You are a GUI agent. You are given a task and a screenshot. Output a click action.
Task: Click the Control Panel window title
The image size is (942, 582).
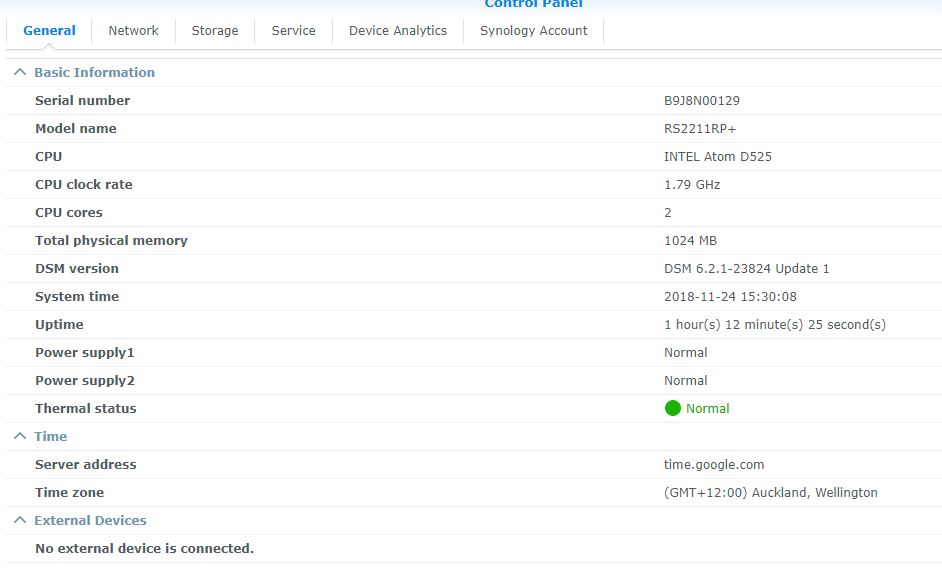(533, 4)
